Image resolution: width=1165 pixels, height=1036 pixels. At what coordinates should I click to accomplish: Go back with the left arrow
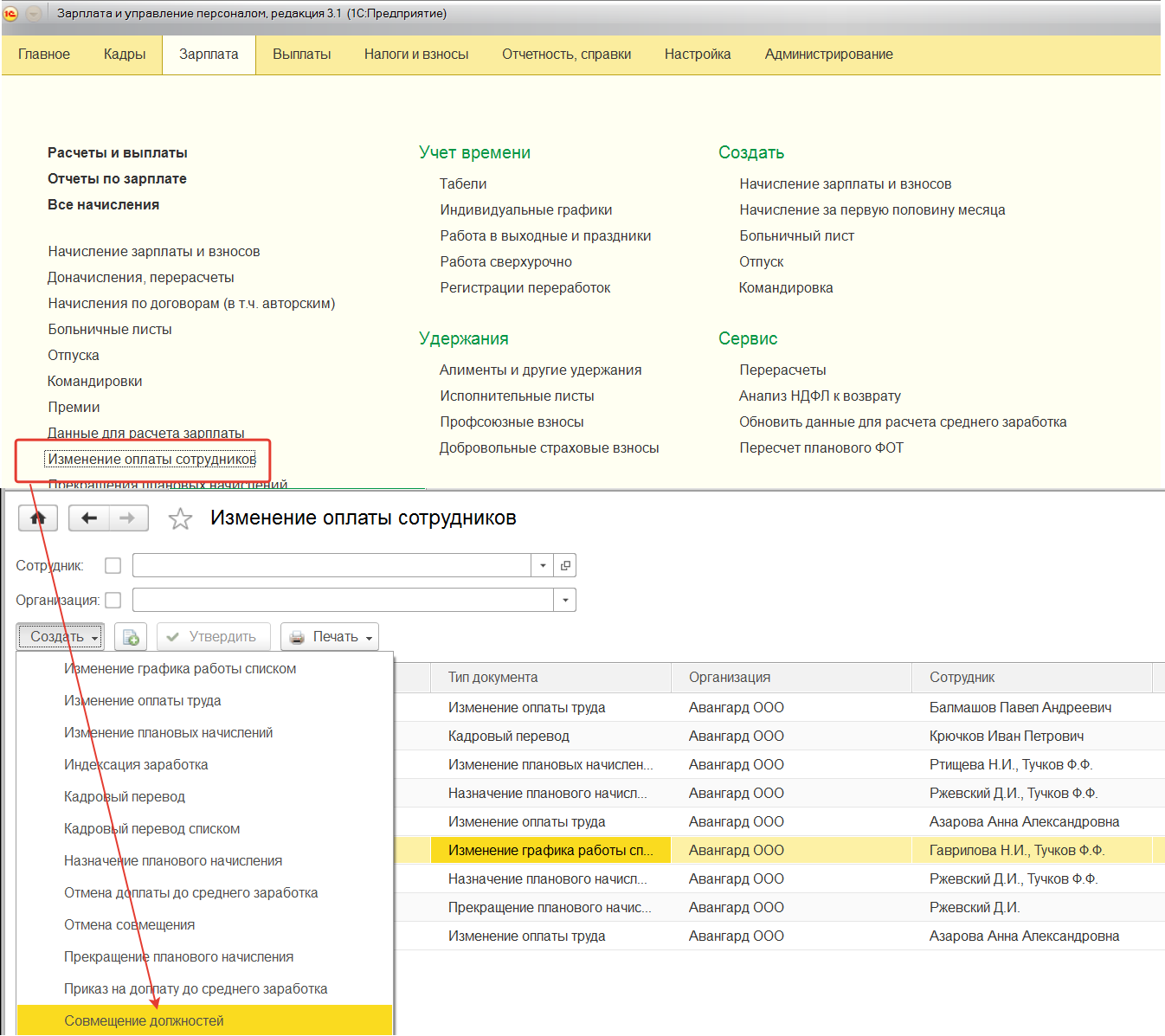[88, 518]
